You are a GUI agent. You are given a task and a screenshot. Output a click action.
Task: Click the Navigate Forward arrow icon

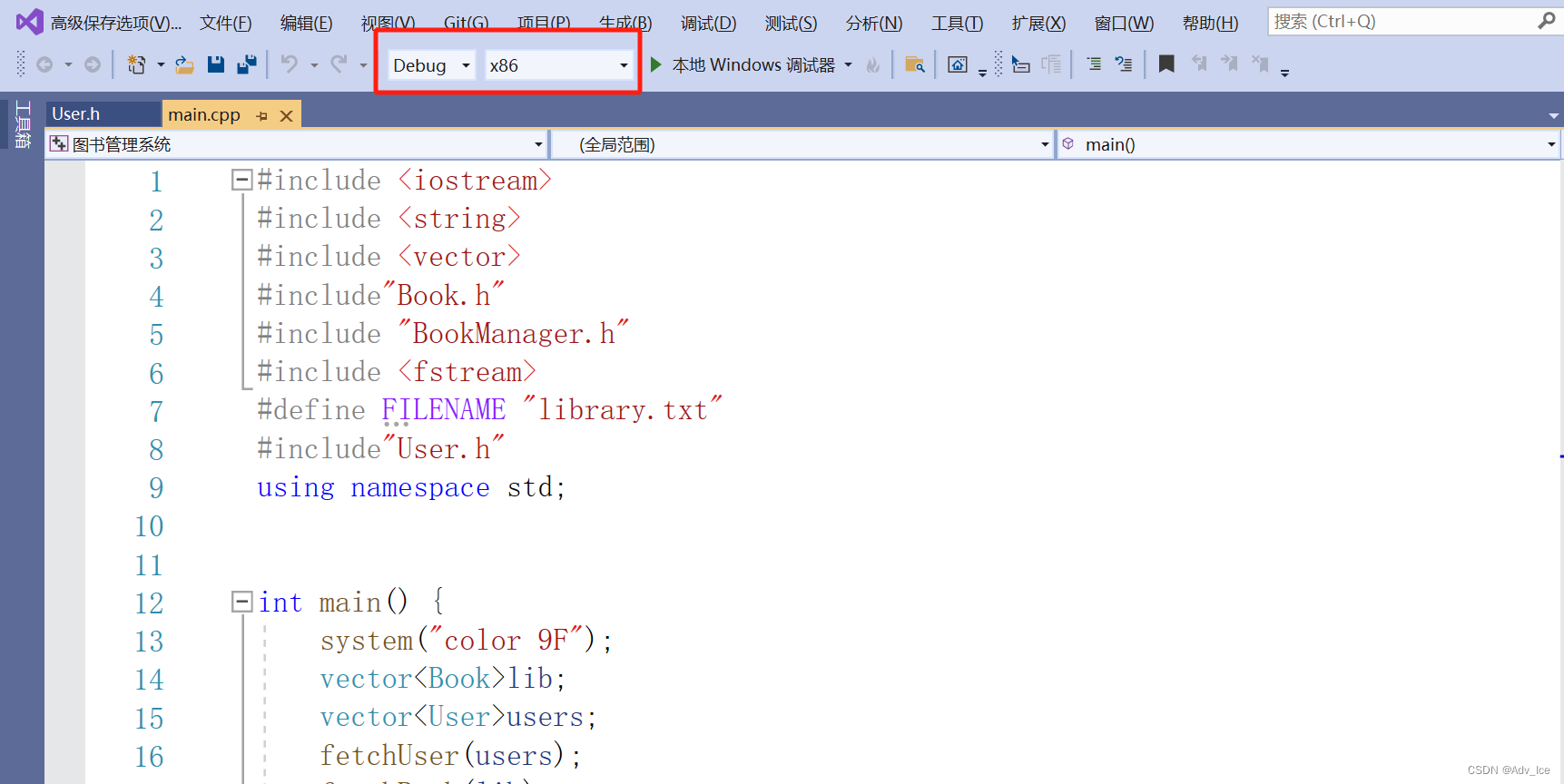click(x=93, y=64)
